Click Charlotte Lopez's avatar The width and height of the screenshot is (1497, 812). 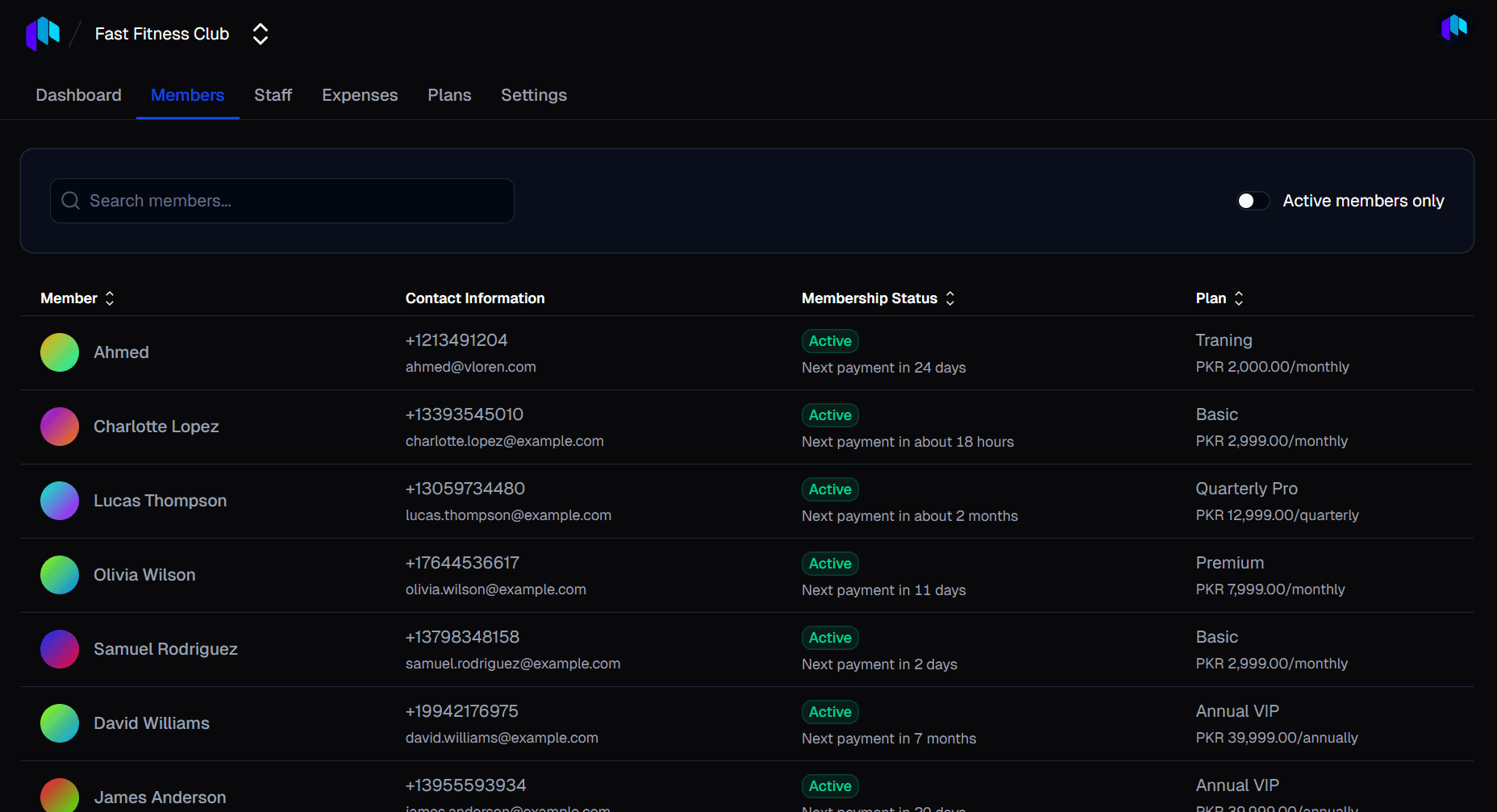[60, 427]
